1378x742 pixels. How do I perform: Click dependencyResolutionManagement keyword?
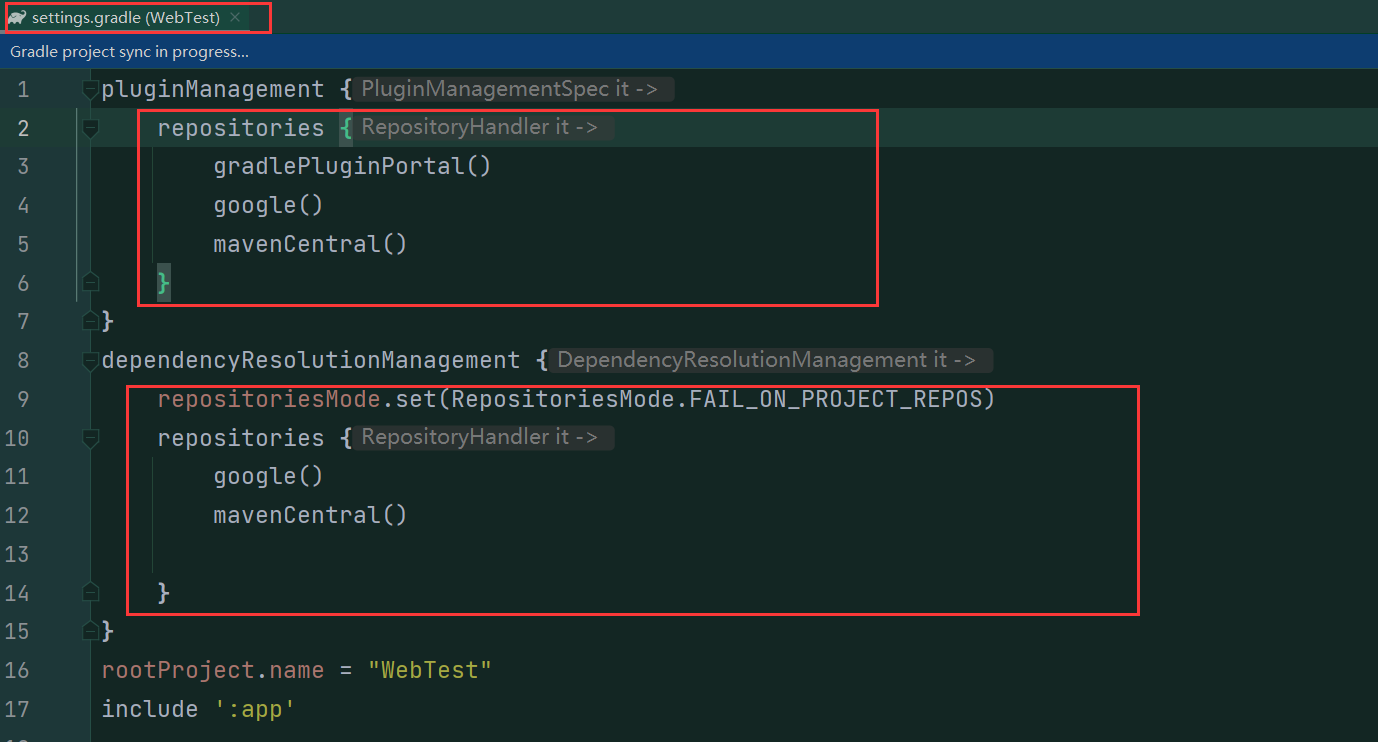pos(311,360)
